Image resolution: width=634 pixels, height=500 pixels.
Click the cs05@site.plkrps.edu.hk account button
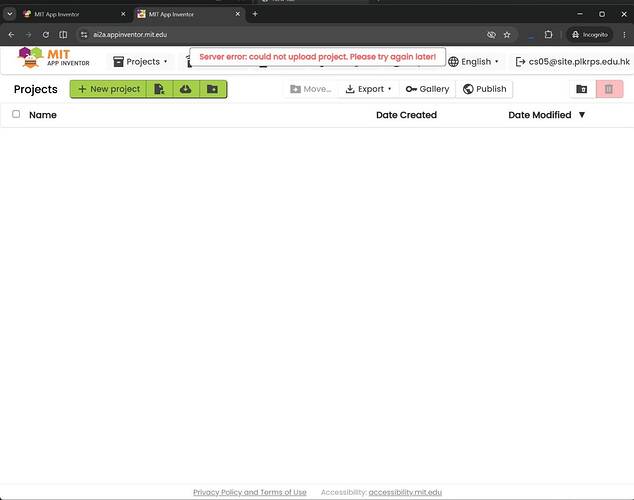[573, 61]
